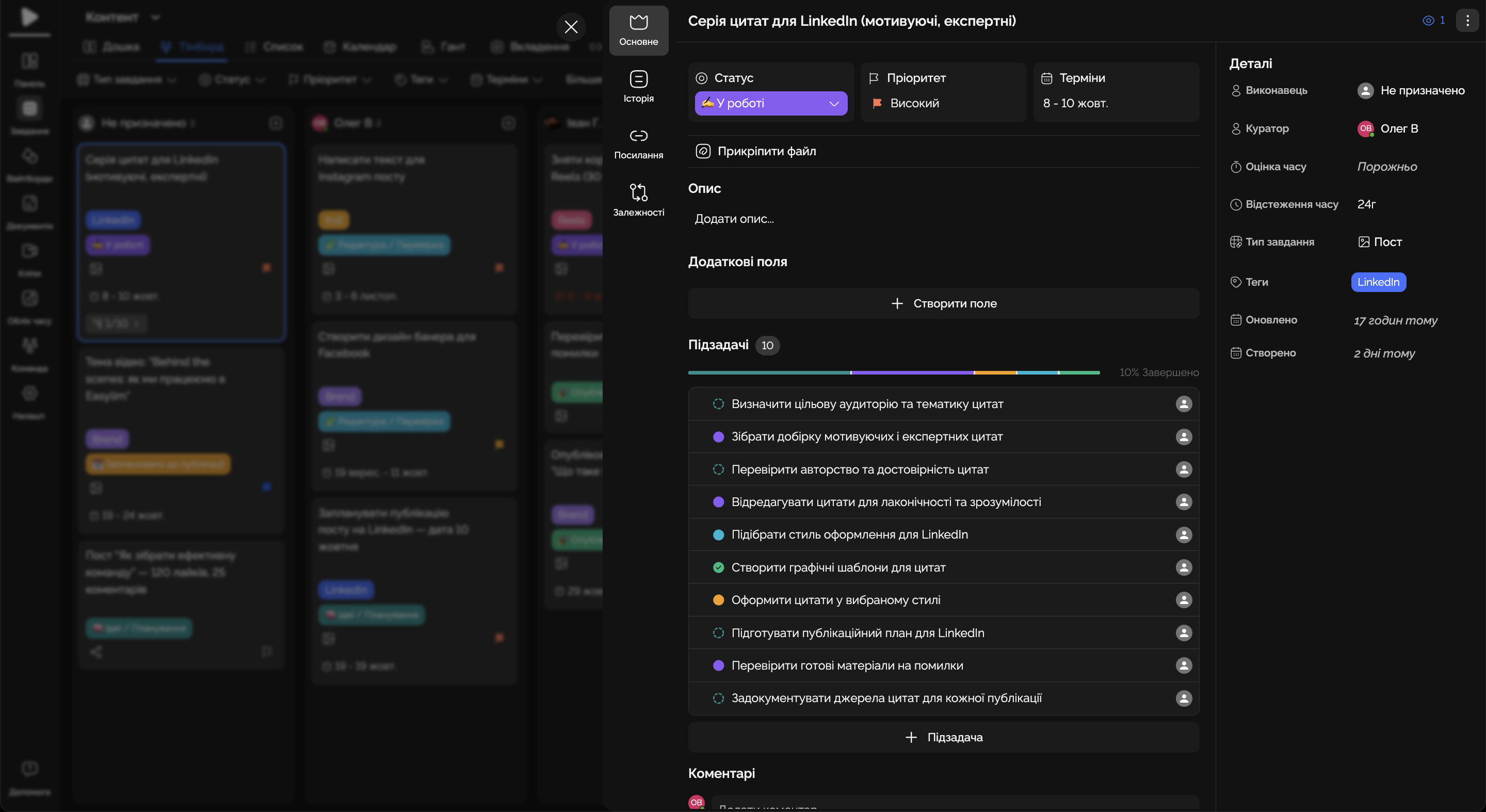Toggle the watchers eye icon
The image size is (1486, 812).
click(x=1428, y=21)
